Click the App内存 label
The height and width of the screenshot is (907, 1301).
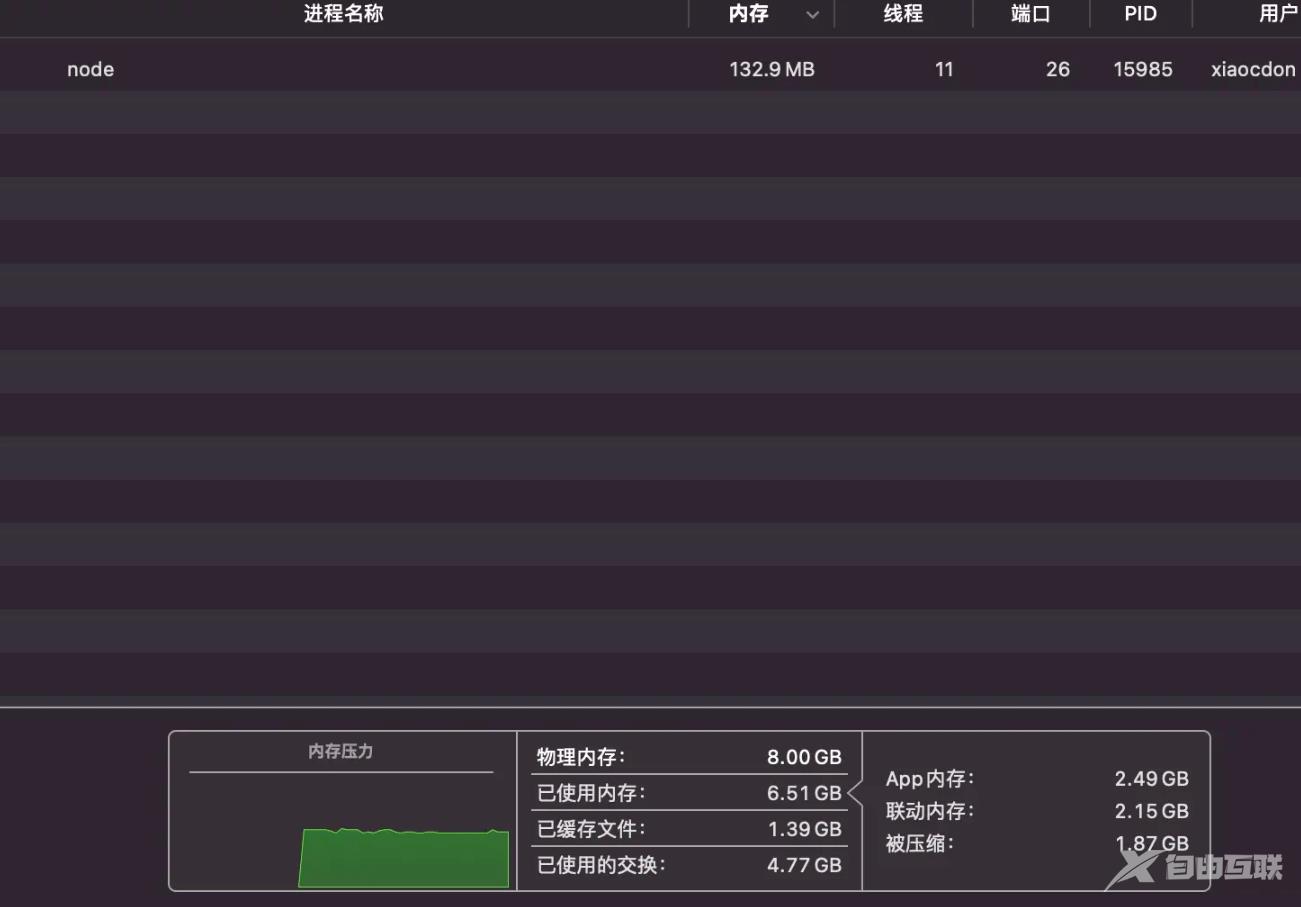pos(930,778)
